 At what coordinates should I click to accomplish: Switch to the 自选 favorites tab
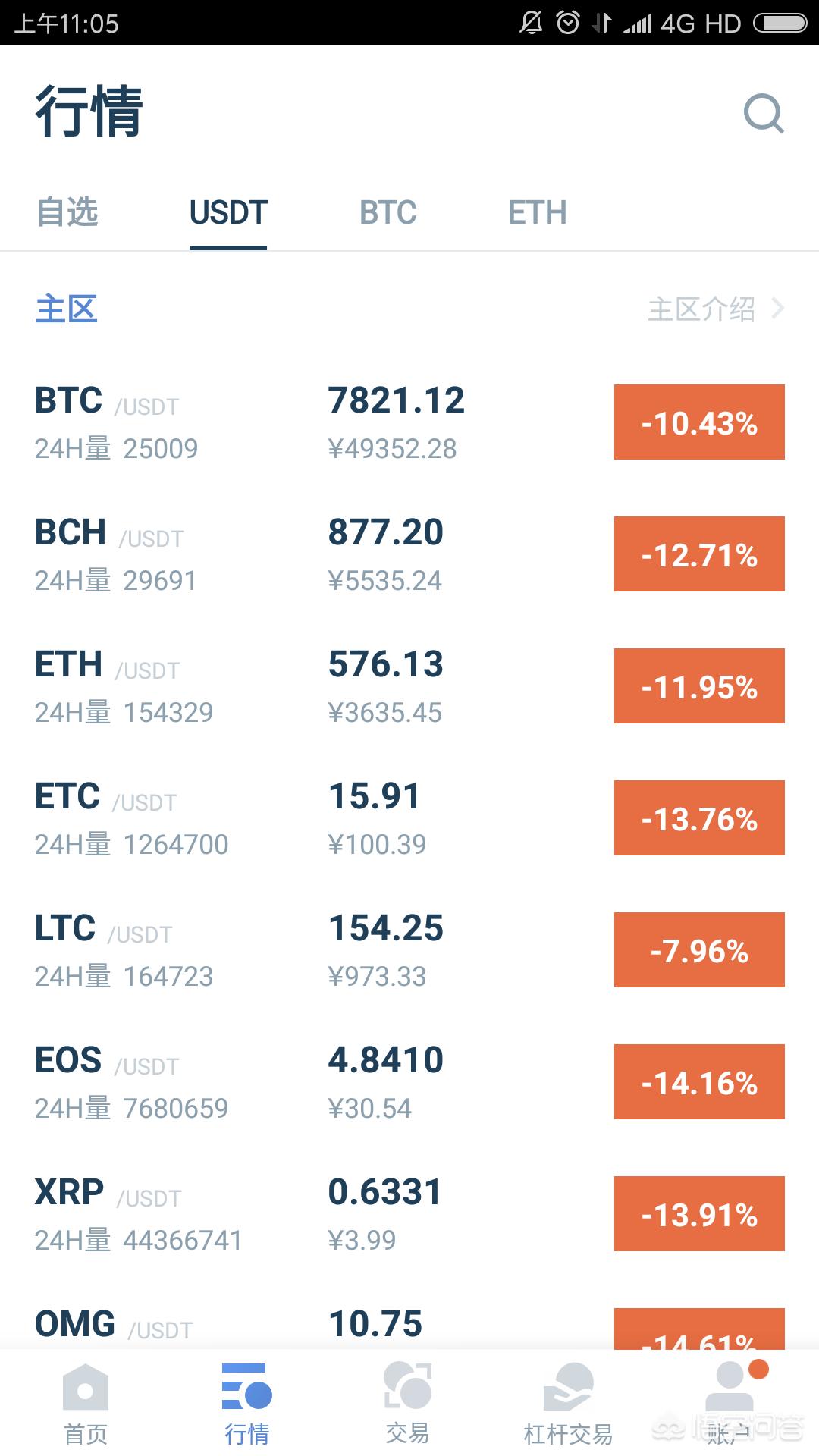pyautogui.click(x=68, y=212)
